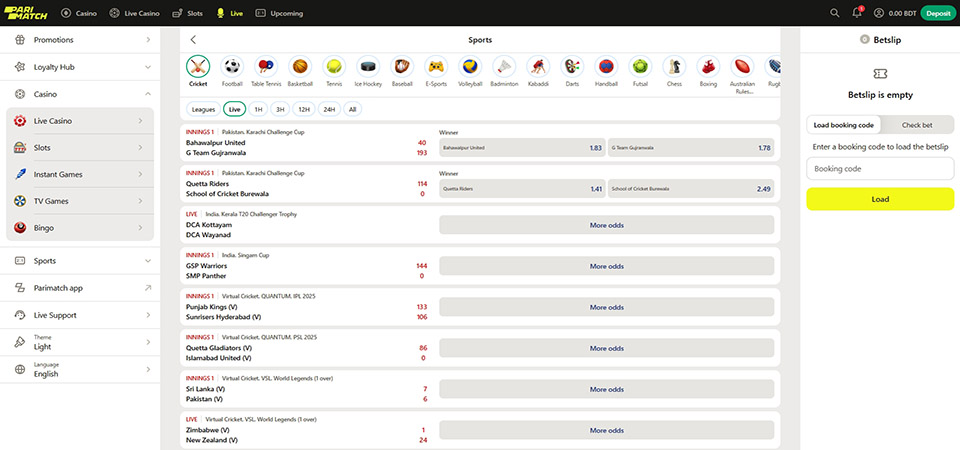Open Live in the top navigation

click(230, 13)
